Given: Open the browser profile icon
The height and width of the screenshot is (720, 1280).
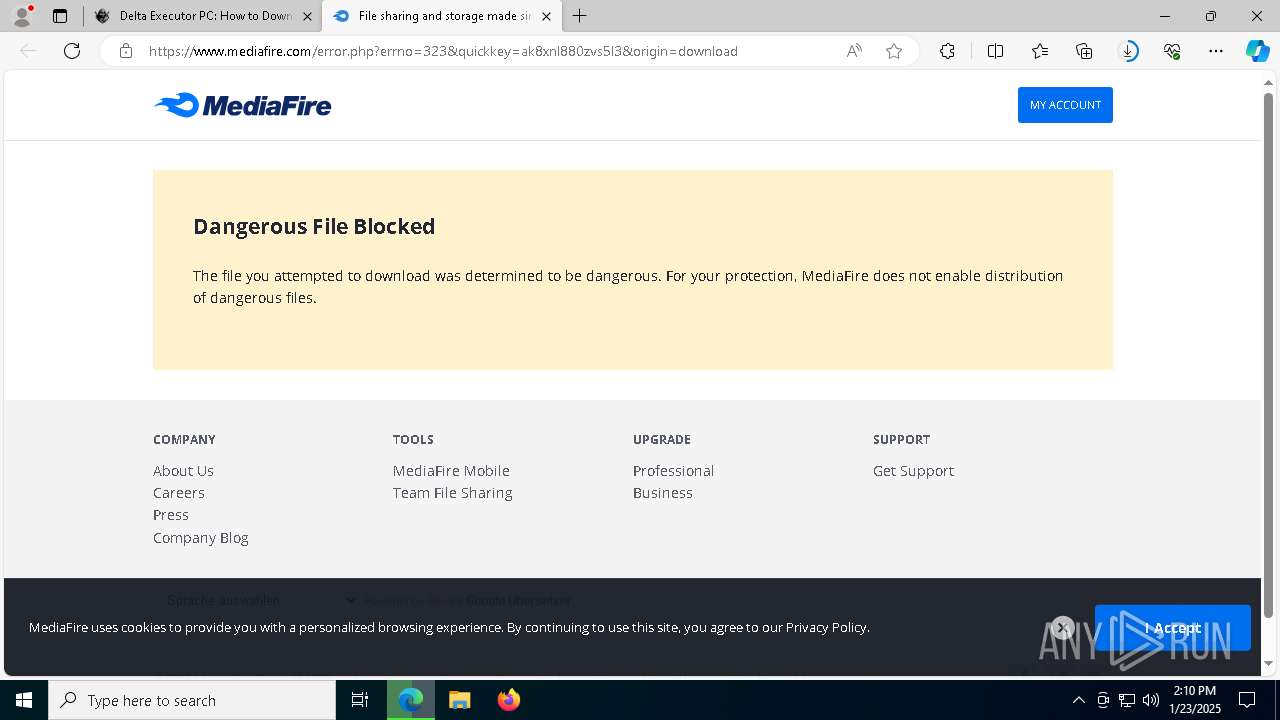Looking at the screenshot, I should point(22,16).
